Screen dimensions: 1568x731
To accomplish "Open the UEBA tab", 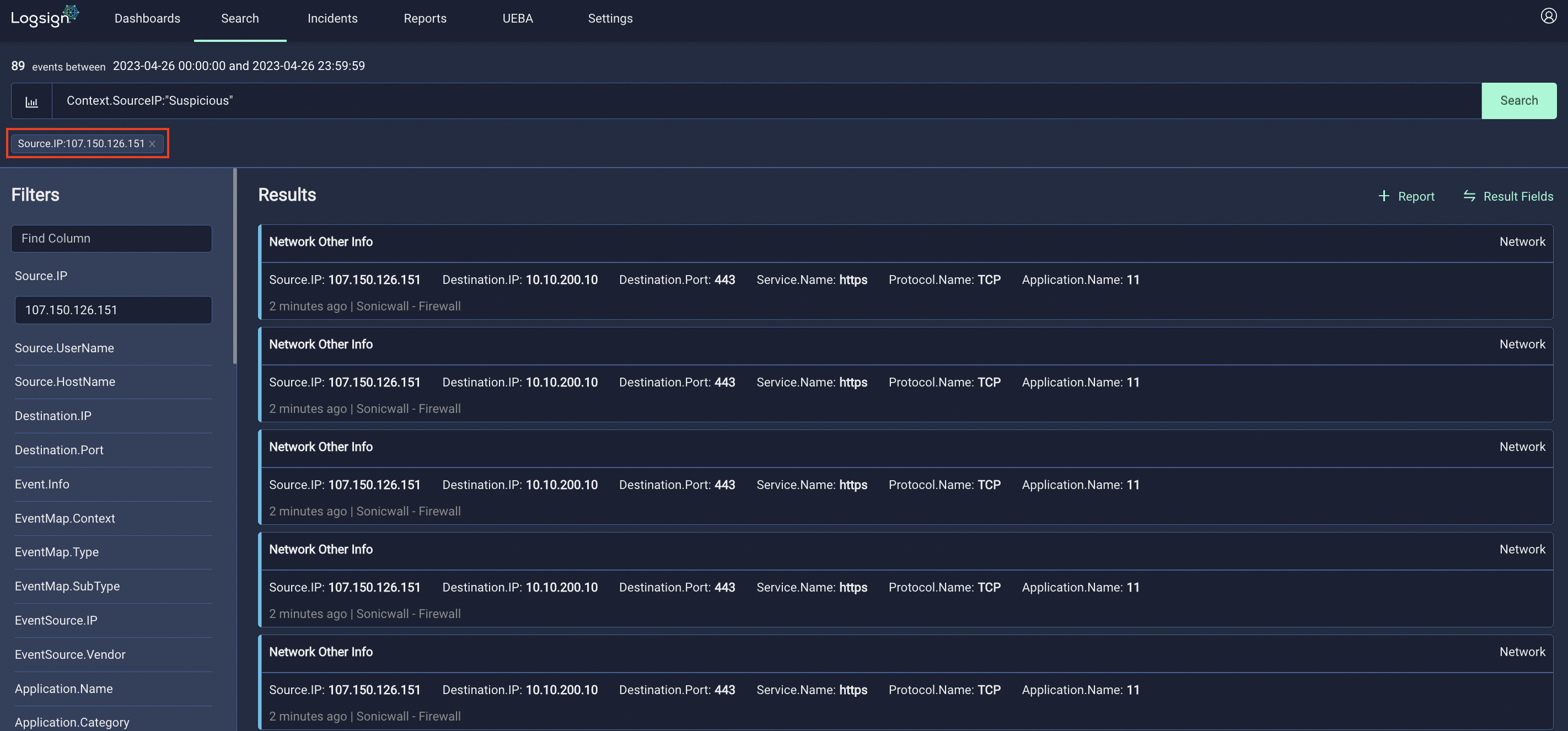I will click(517, 19).
